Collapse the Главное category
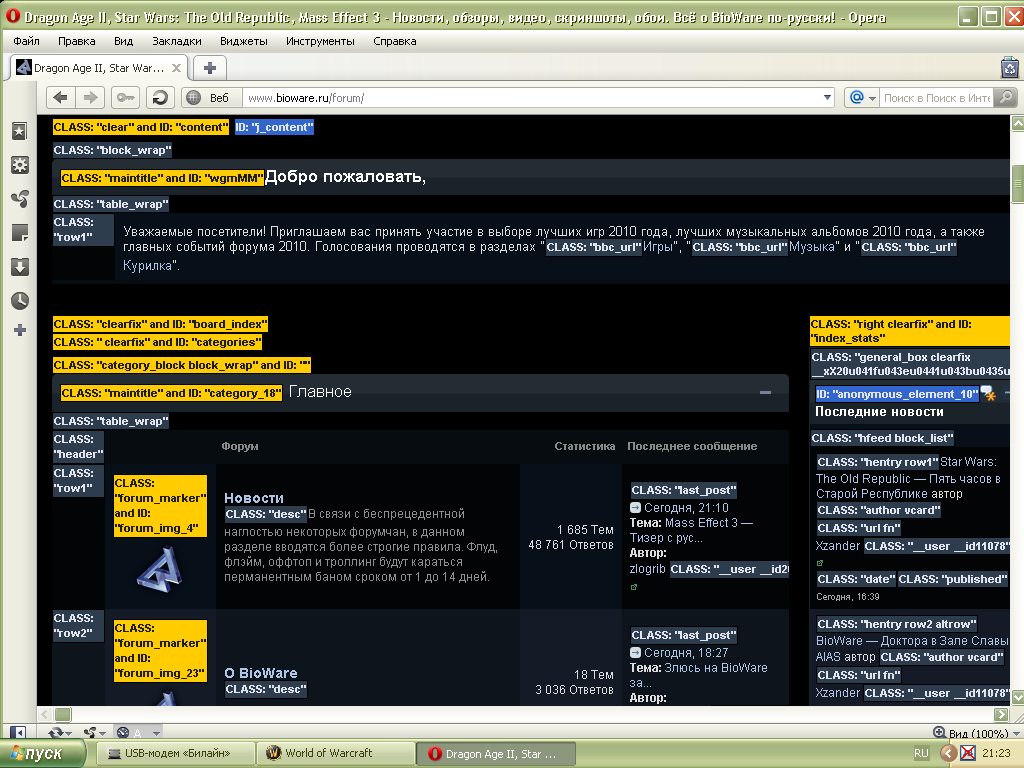The image size is (1024, 768). click(765, 392)
